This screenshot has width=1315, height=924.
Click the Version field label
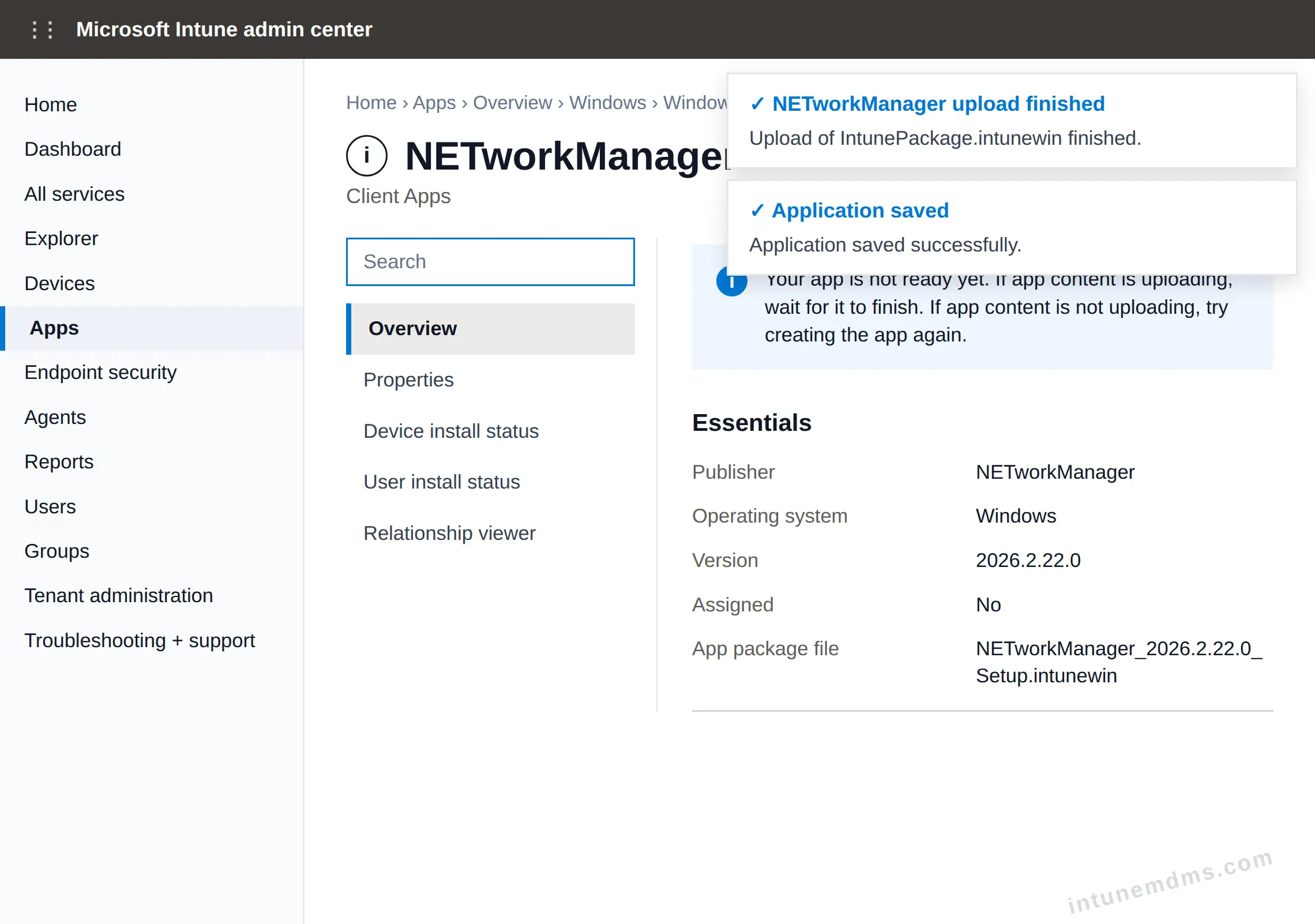(725, 560)
